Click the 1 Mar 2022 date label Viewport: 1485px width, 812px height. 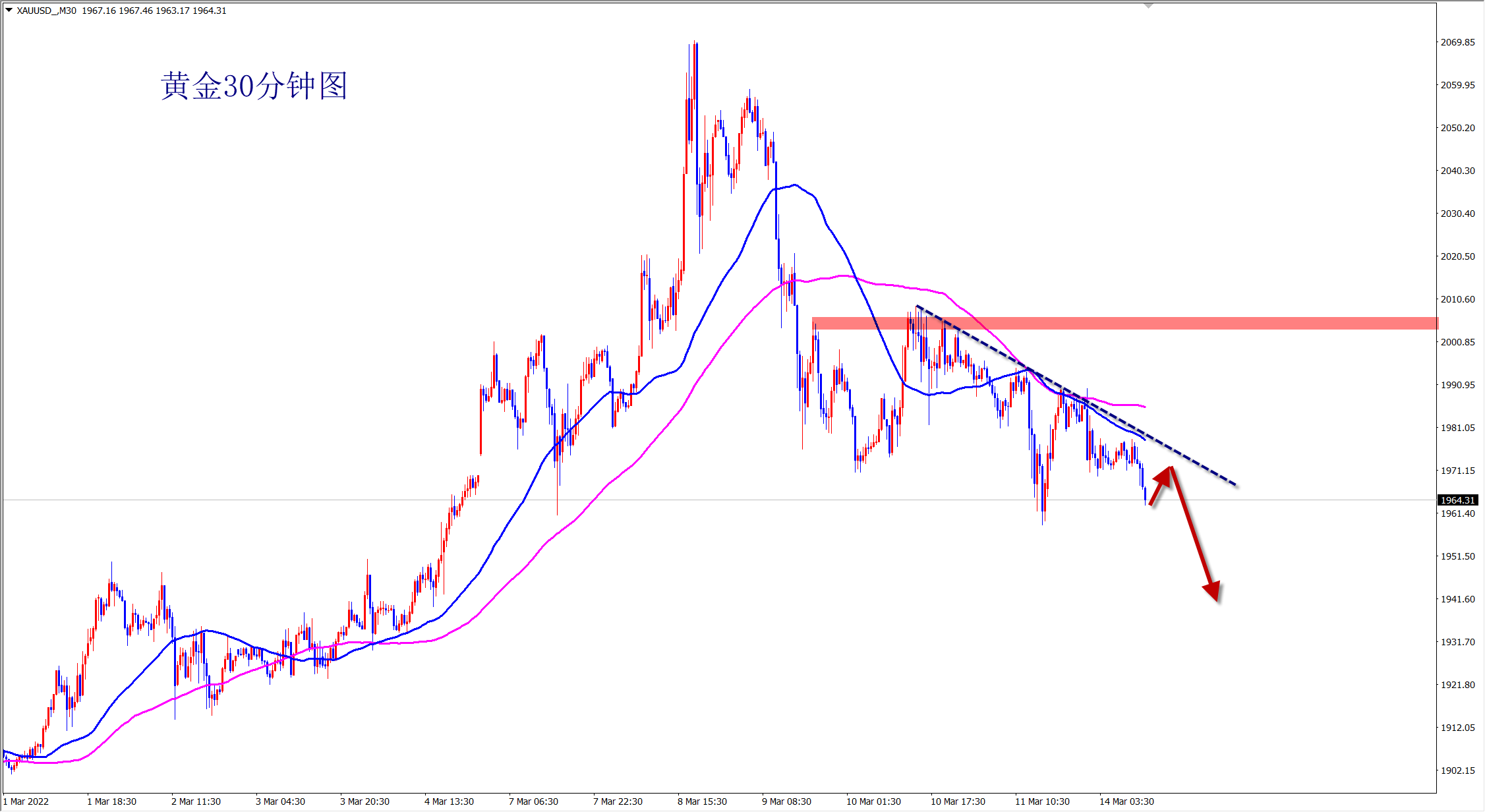pos(26,801)
